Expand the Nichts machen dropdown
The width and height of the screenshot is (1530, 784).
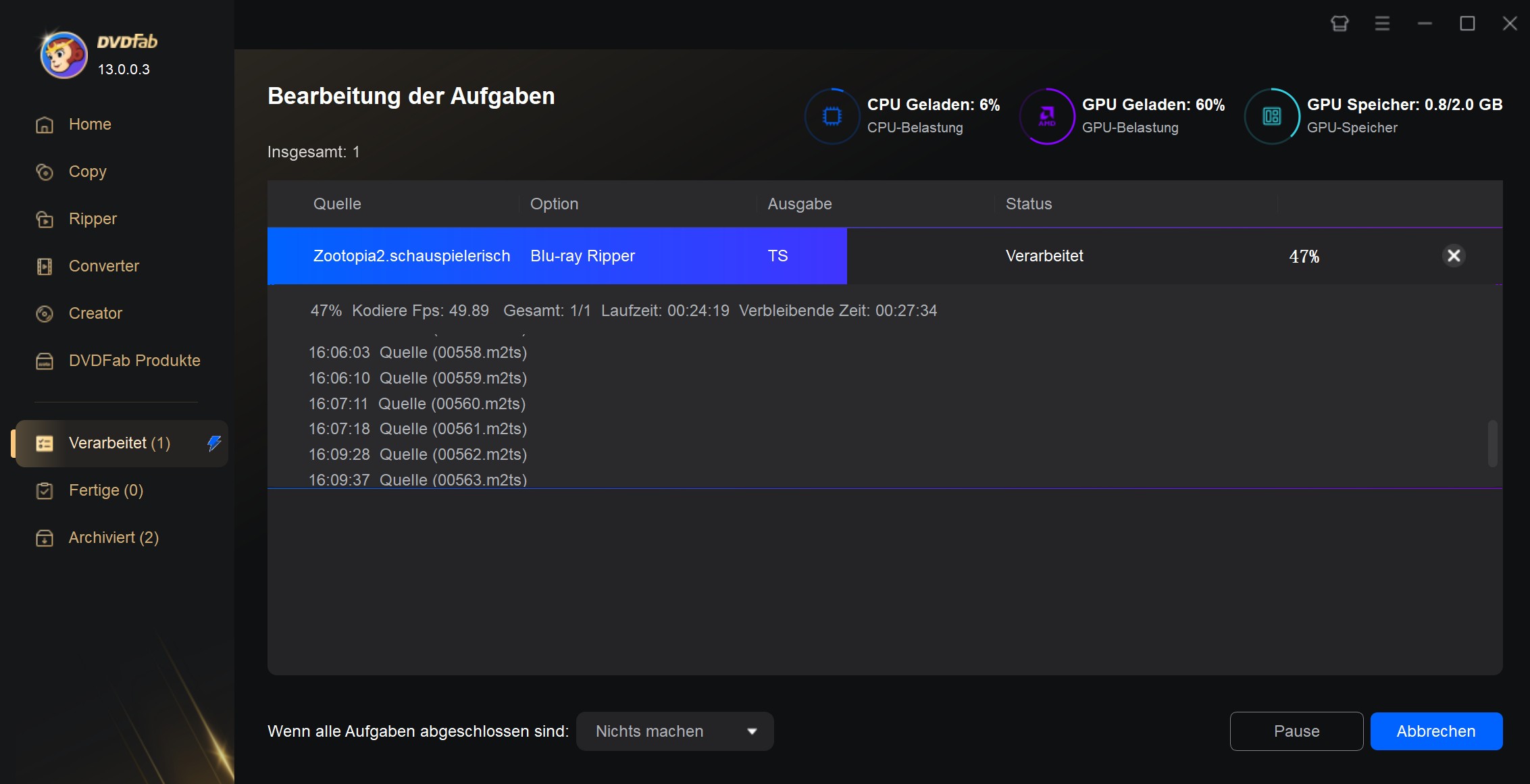pyautogui.click(x=675, y=731)
